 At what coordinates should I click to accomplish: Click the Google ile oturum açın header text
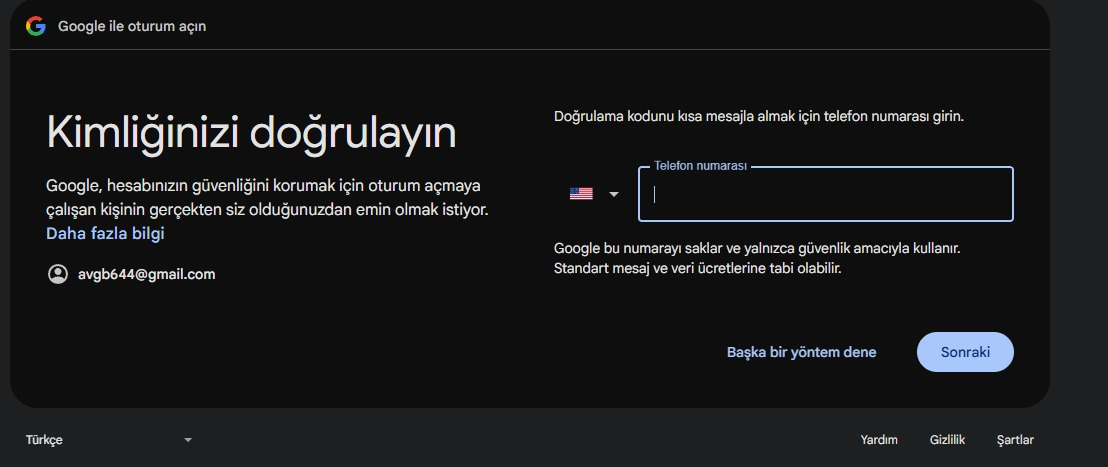(x=132, y=26)
